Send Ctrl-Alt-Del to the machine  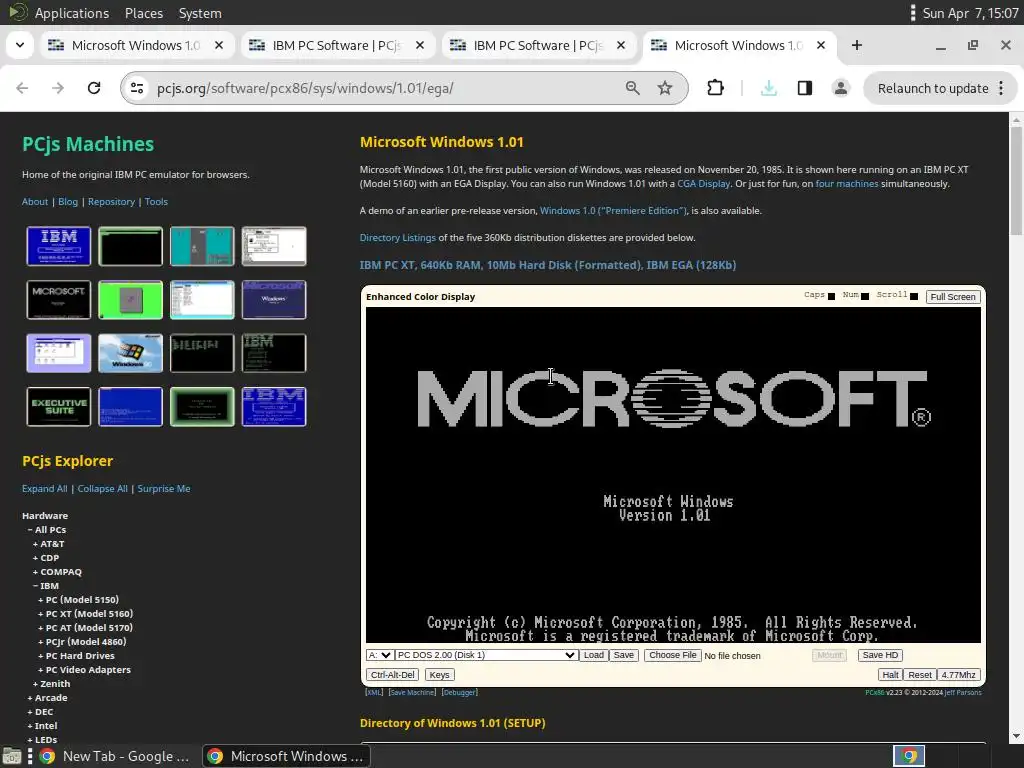[392, 675]
